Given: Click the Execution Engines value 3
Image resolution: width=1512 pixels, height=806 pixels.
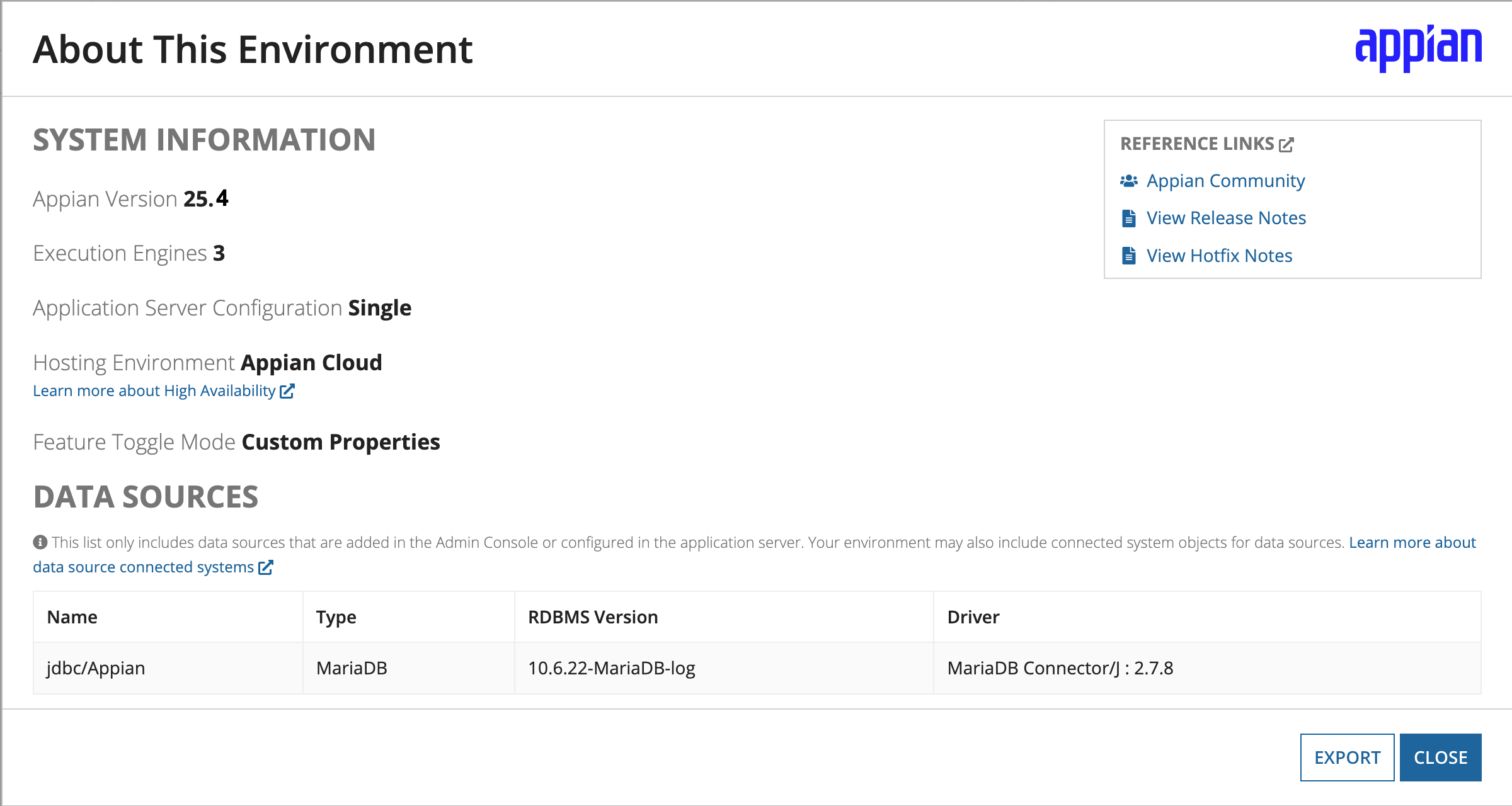Looking at the screenshot, I should [x=219, y=253].
